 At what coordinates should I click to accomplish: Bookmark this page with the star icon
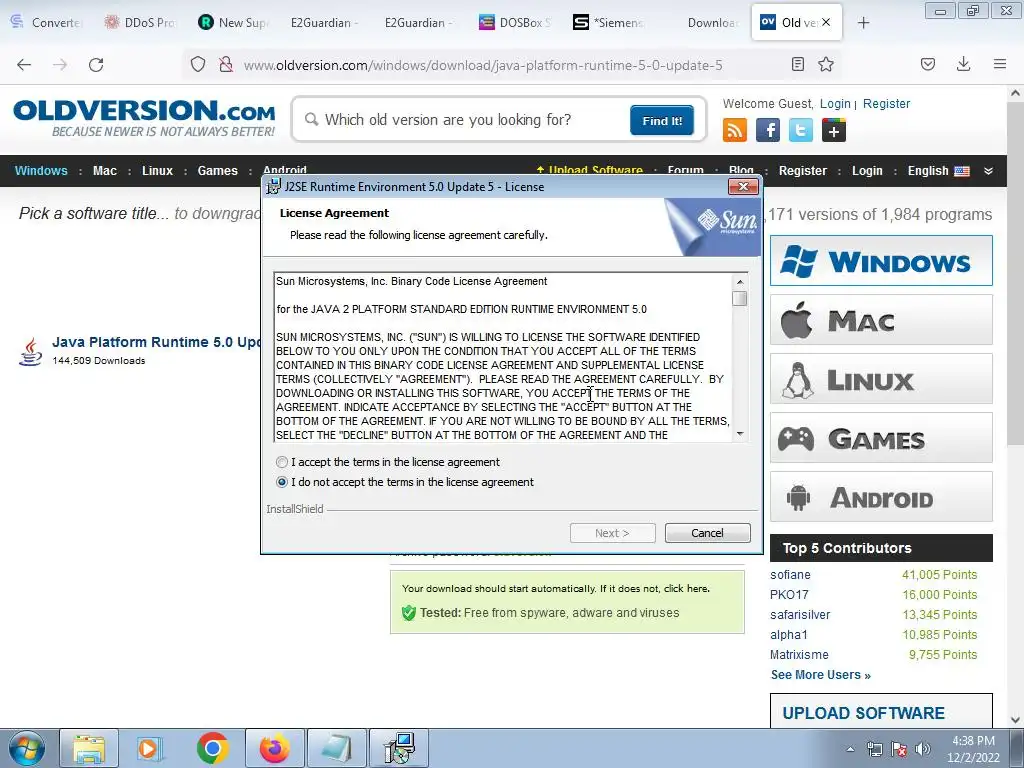pos(826,64)
